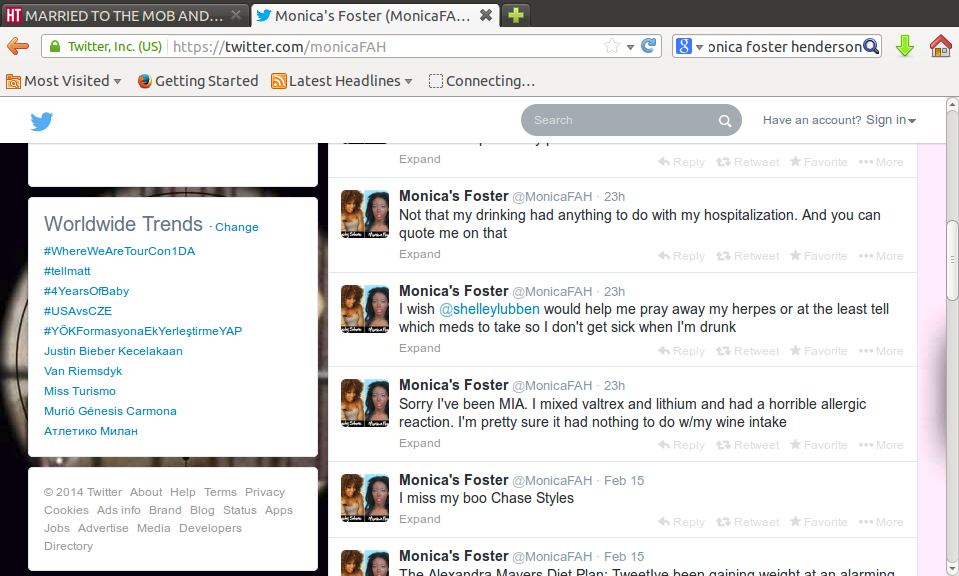Open the Justin Bieber Kecelakaan trend
Viewport: 959px width, 576px height.
113,351
